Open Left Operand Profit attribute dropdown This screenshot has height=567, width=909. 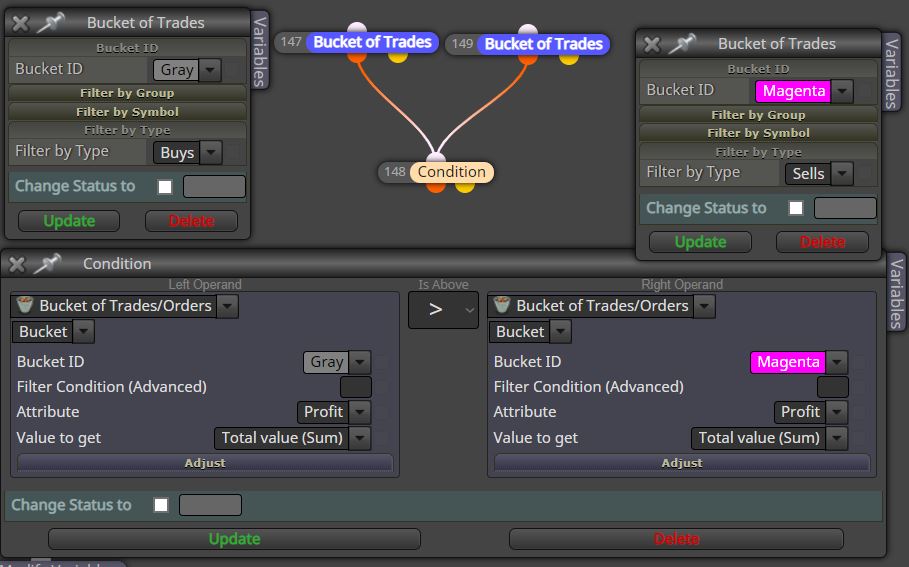pos(360,412)
